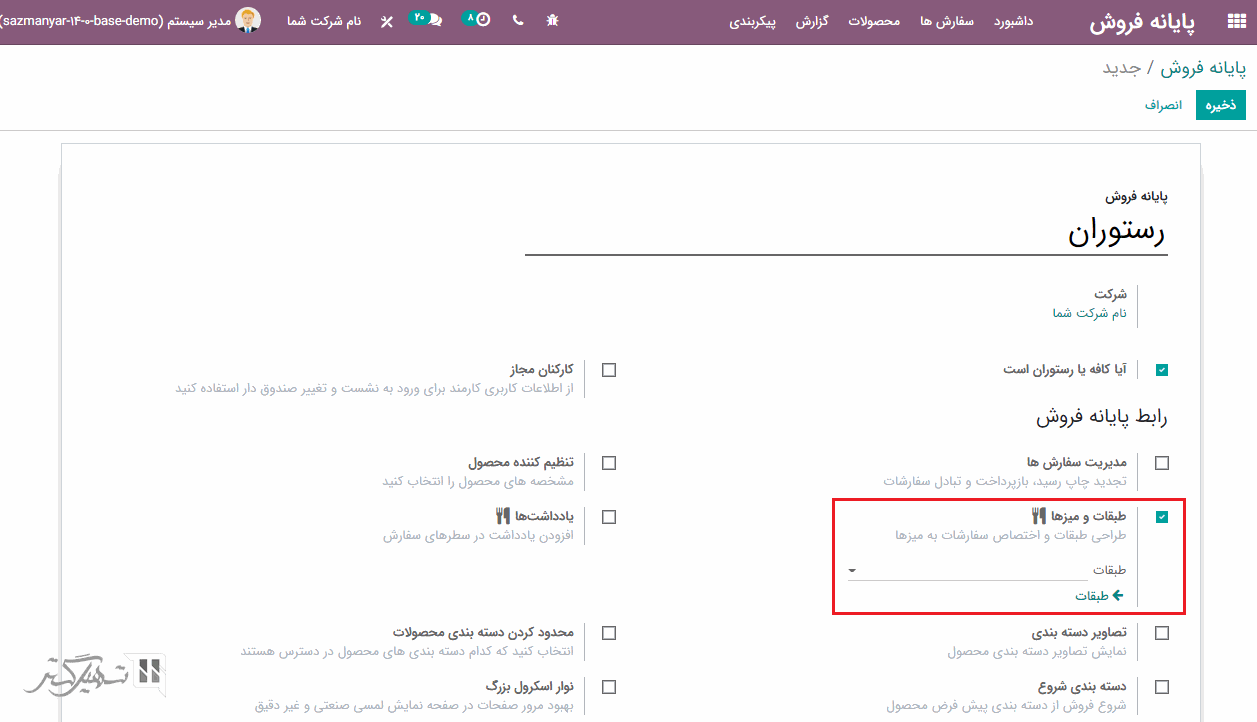Enable the مدیریت سفارش ها checkbox

(x=1161, y=463)
